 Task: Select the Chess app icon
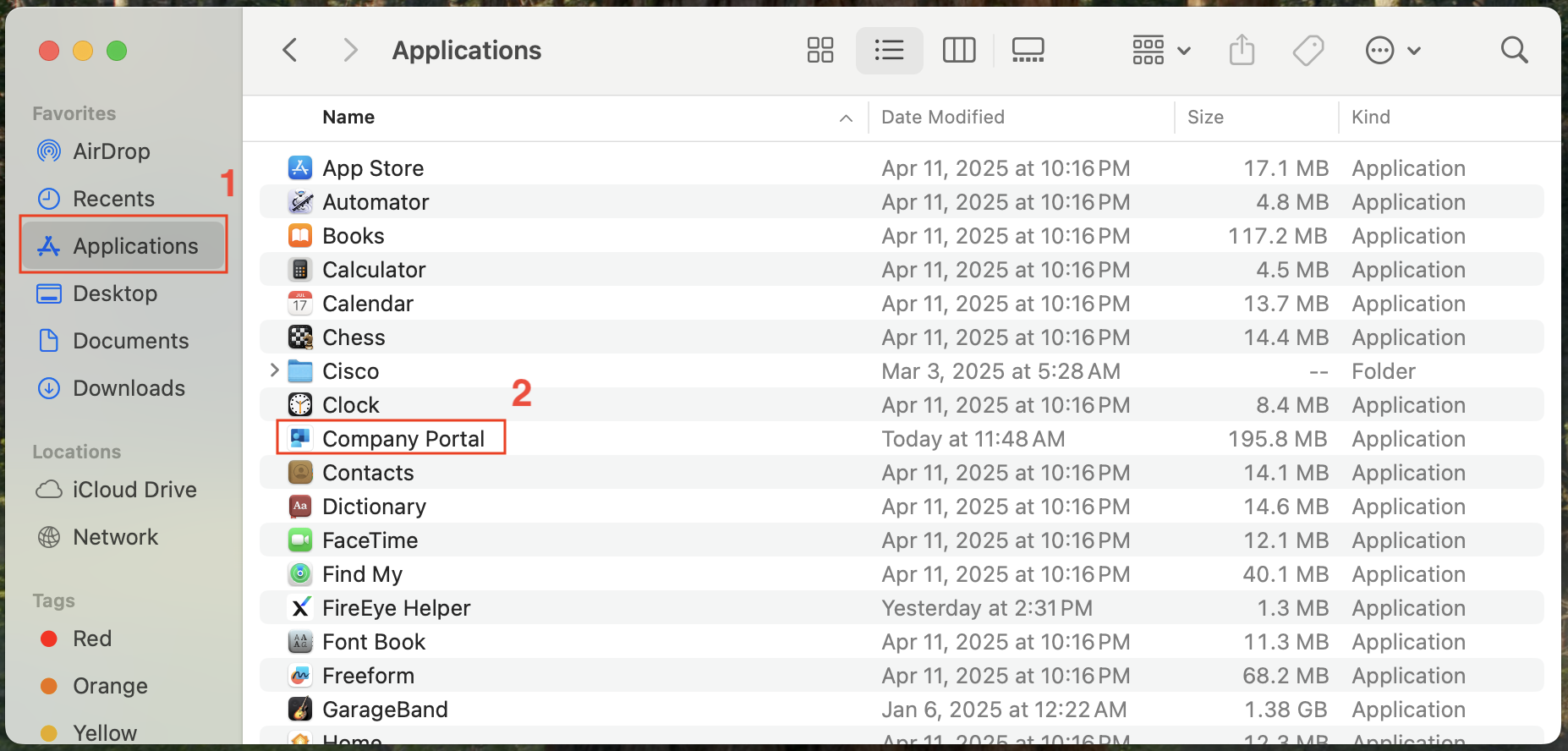[300, 337]
